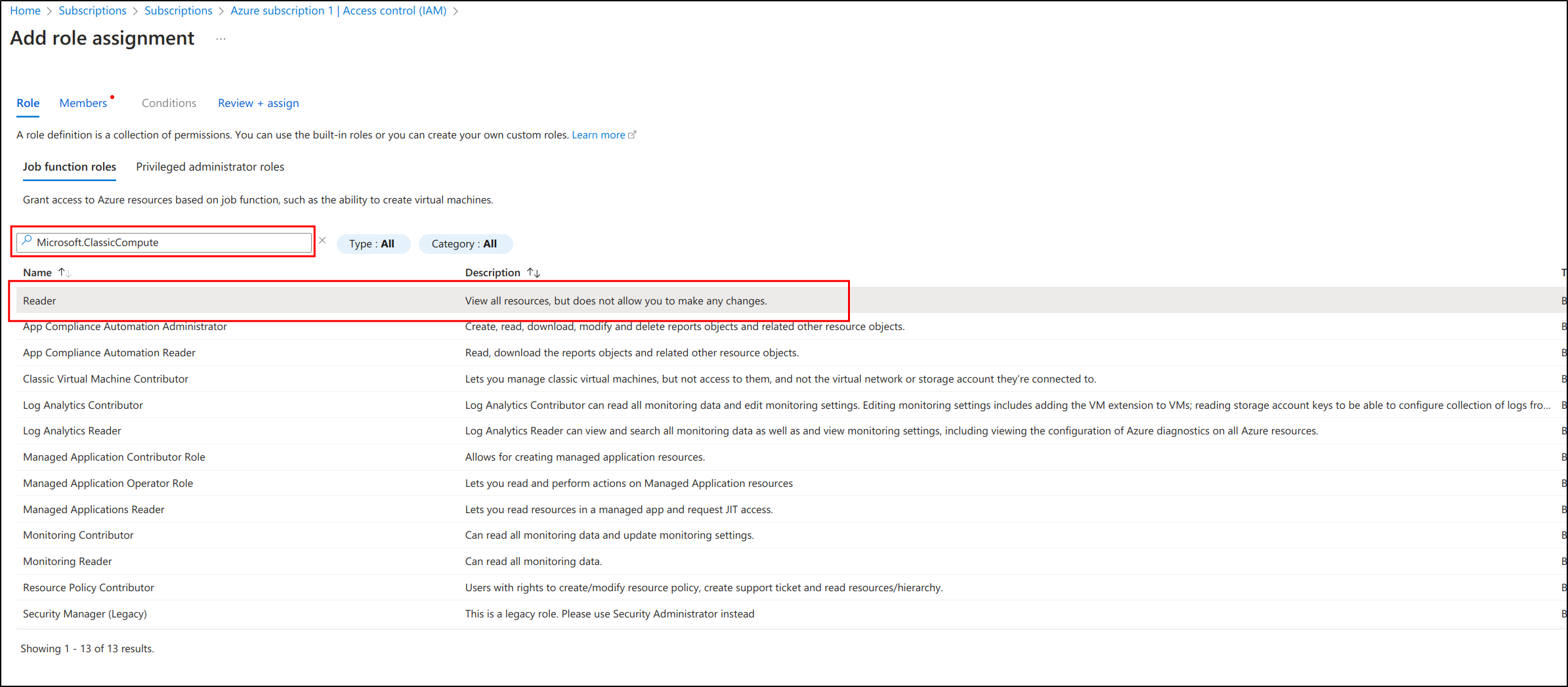
Task: Open the Category : All filter
Action: click(464, 244)
